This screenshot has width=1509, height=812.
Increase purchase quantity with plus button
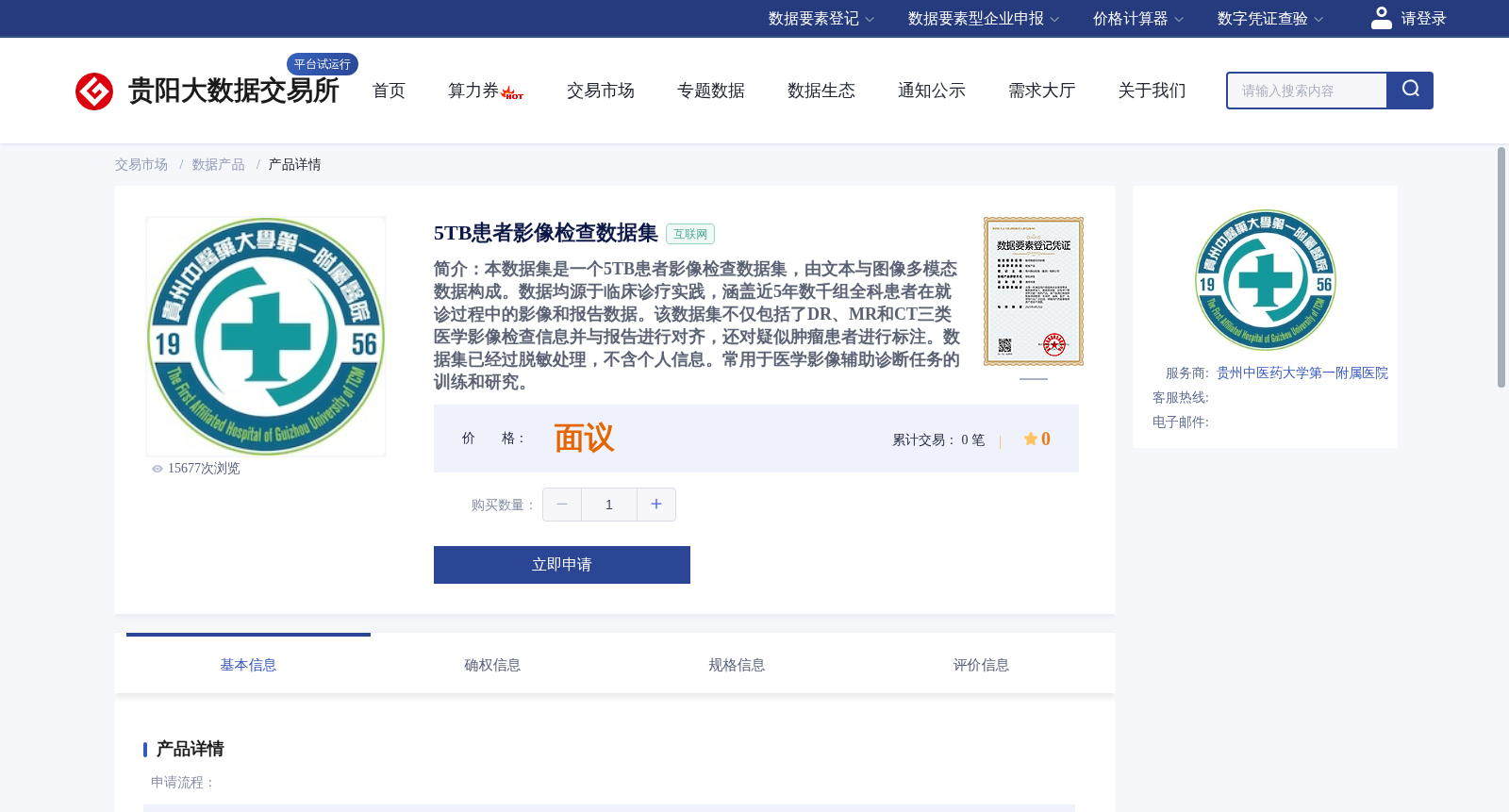656,505
